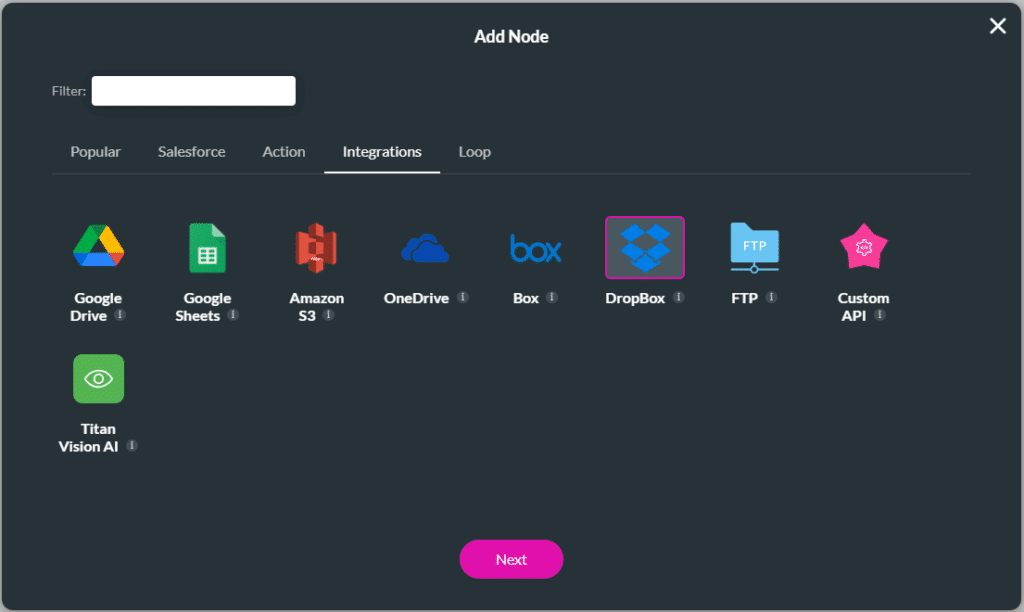Pick the Custom API star icon

point(863,247)
